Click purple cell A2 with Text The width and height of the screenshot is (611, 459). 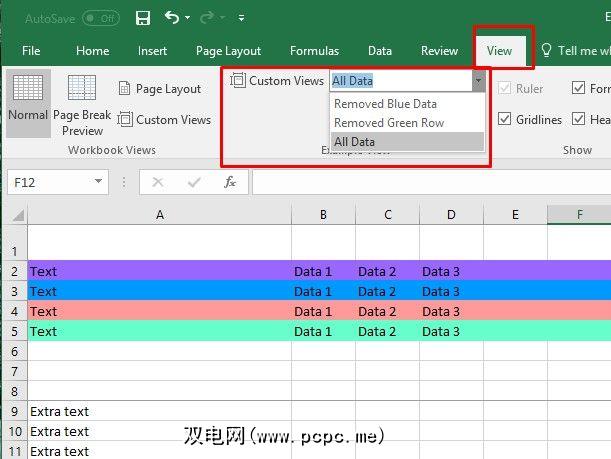pyautogui.click(x=159, y=271)
